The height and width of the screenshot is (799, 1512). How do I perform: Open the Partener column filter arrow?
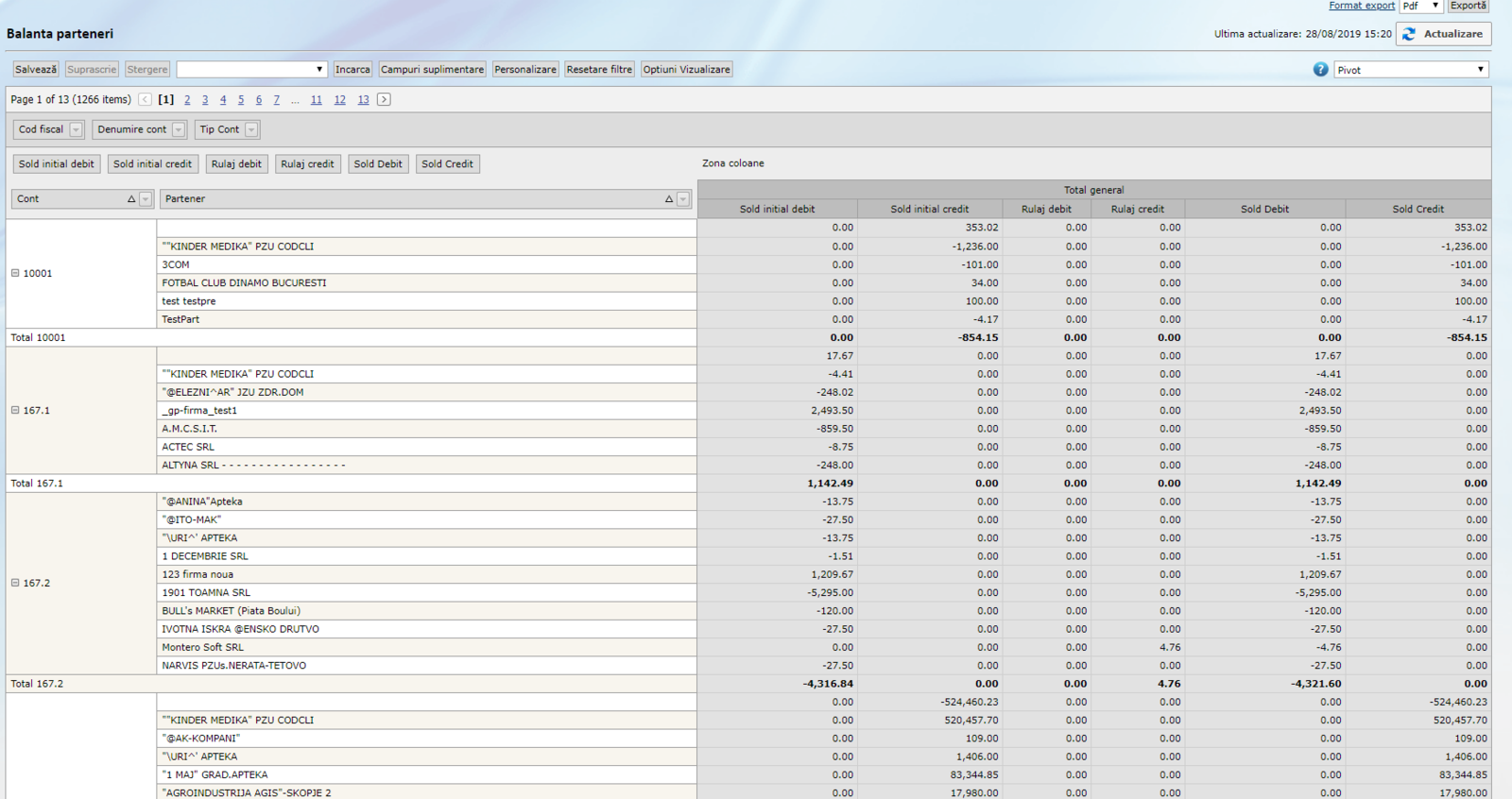coord(683,199)
